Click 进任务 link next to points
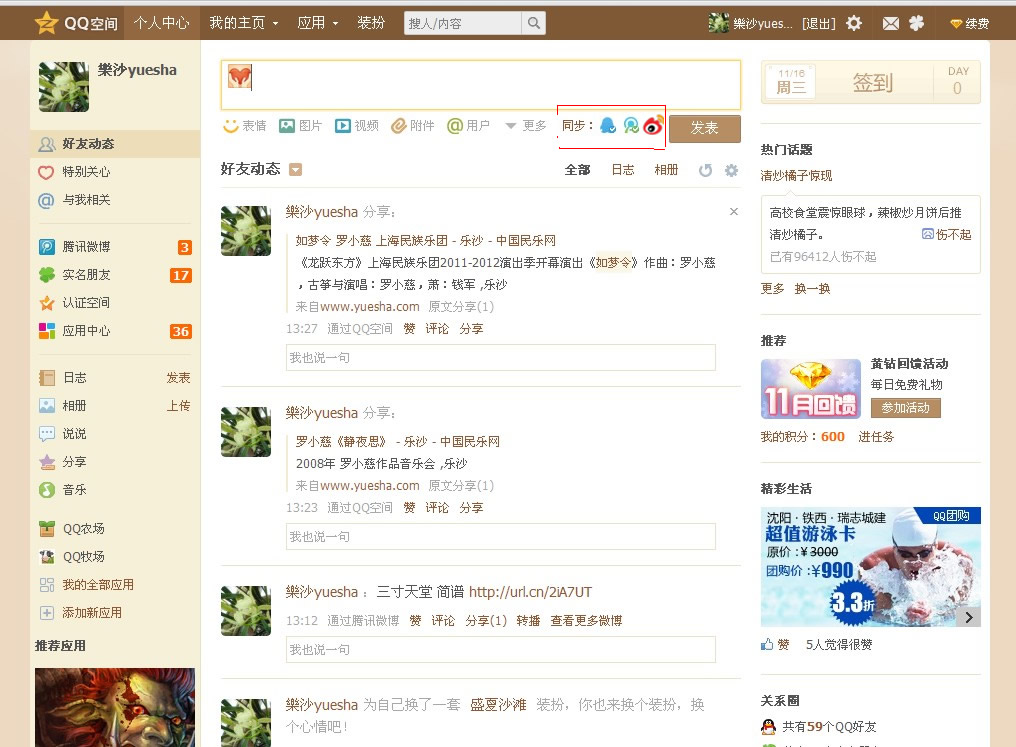This screenshot has height=747, width=1016. point(876,437)
